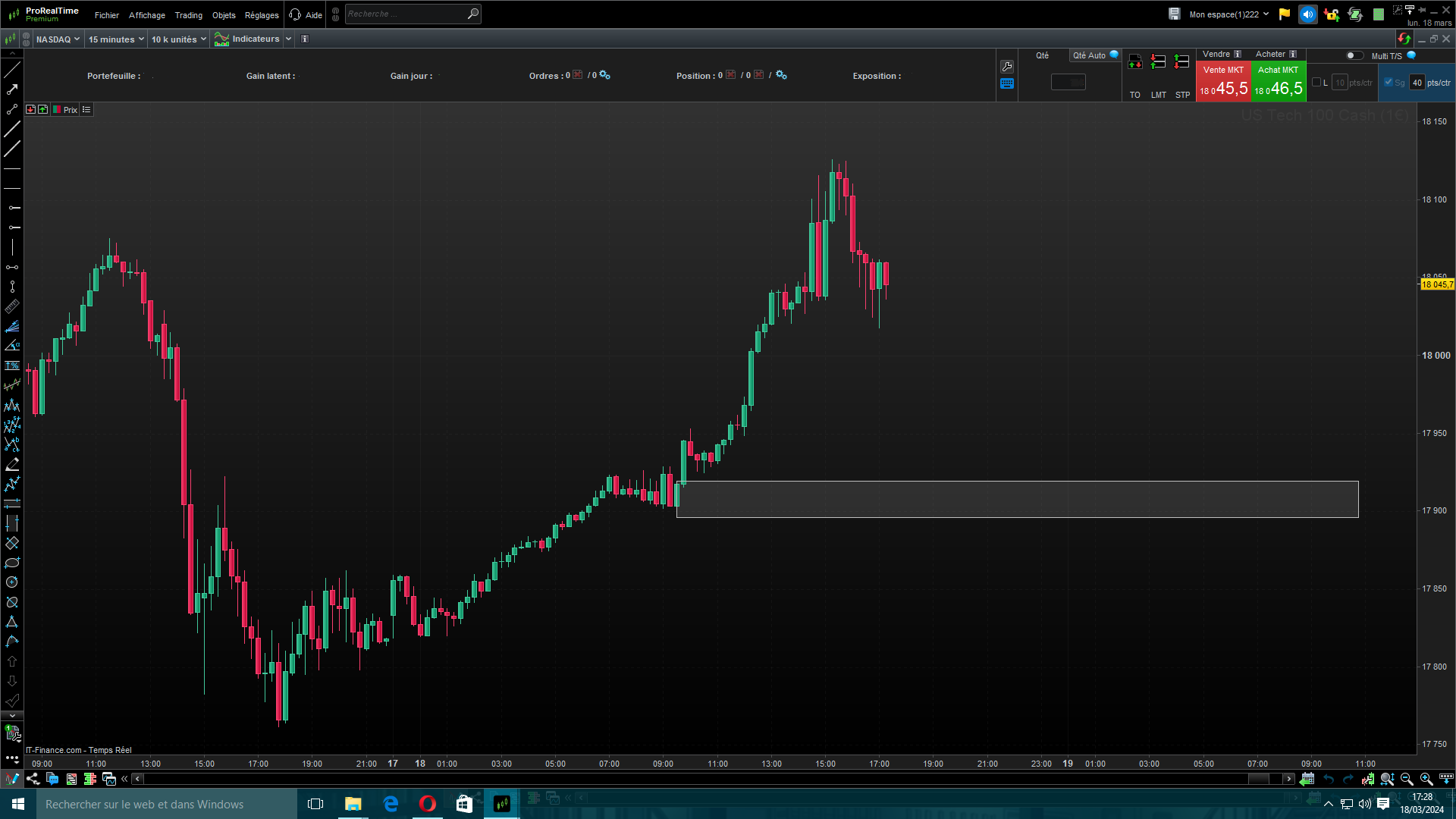
Task: Open the wrench order settings icon
Action: [1007, 67]
